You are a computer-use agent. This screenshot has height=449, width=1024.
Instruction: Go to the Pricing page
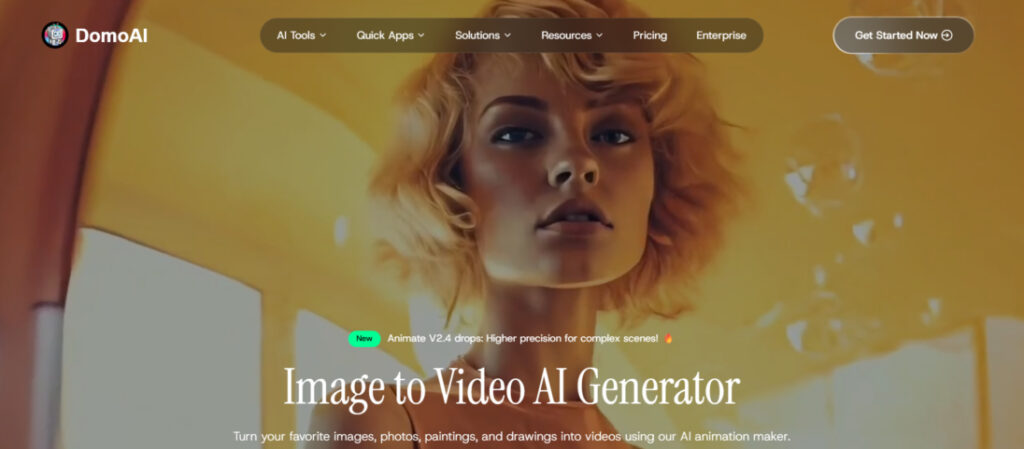(650, 35)
